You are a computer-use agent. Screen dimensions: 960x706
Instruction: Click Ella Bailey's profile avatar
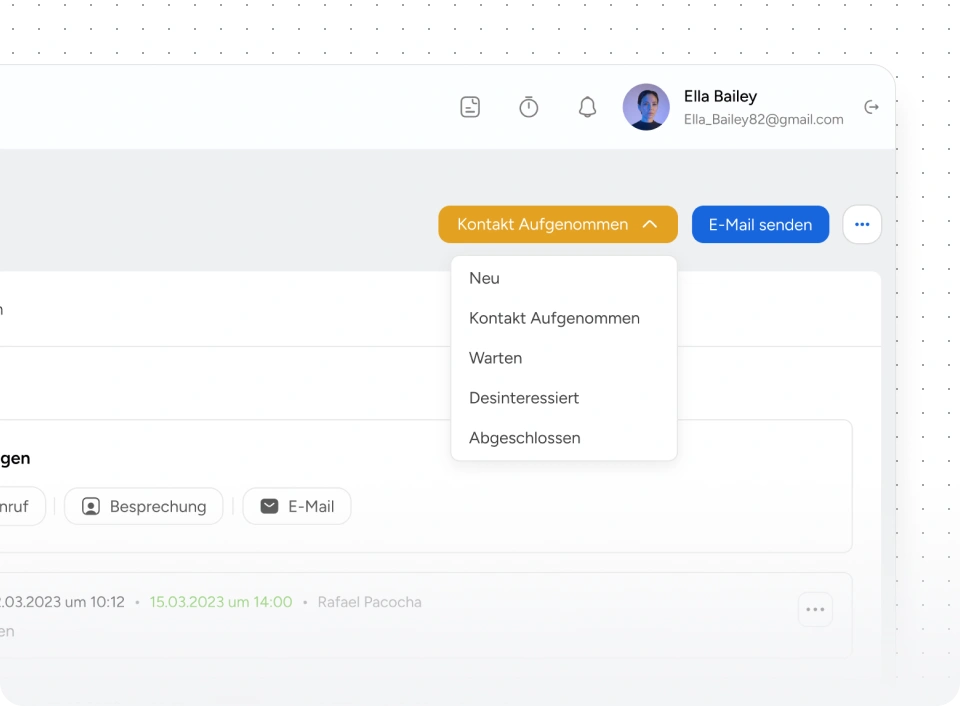646,107
